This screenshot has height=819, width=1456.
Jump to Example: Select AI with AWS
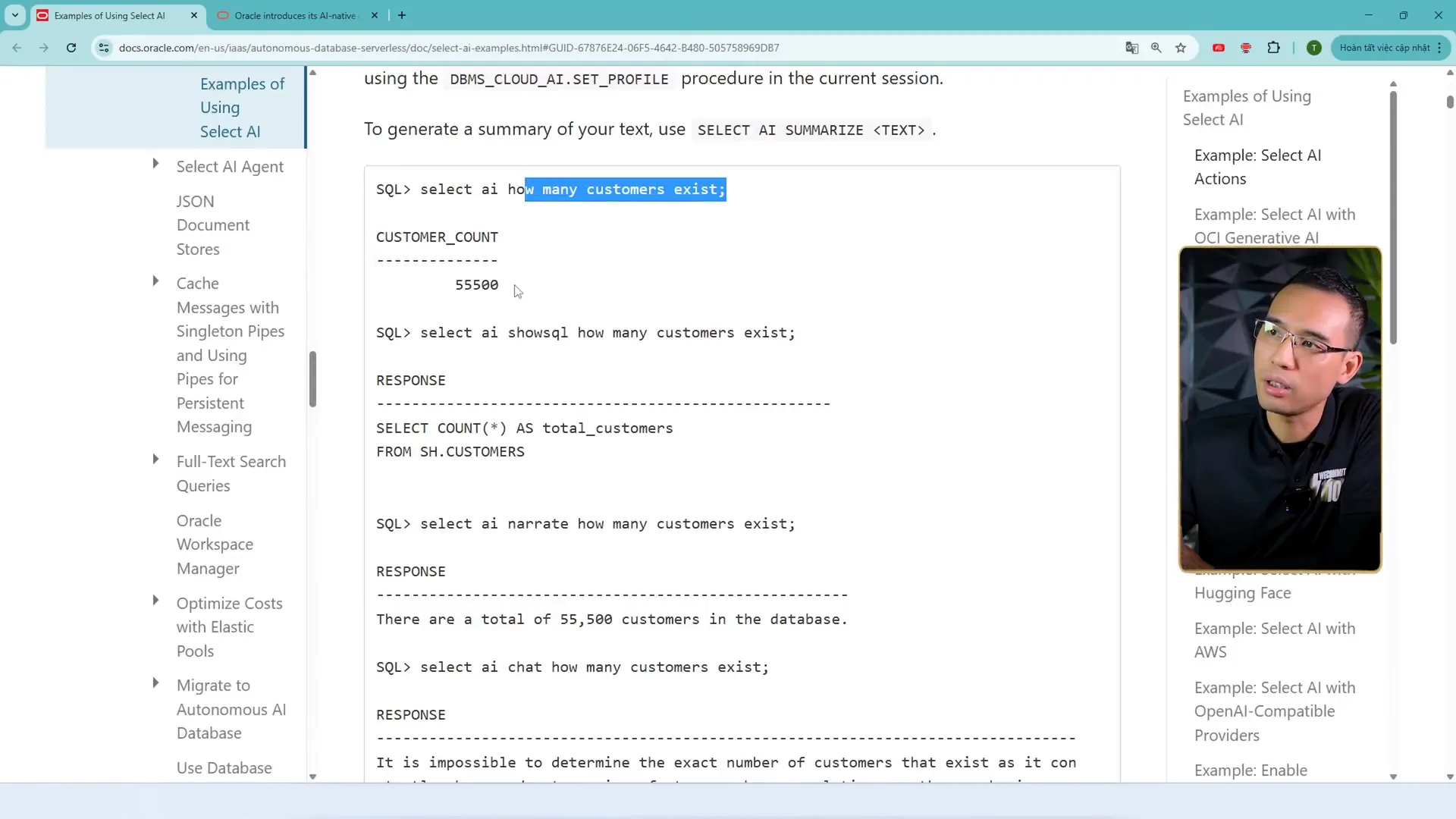pyautogui.click(x=1274, y=640)
